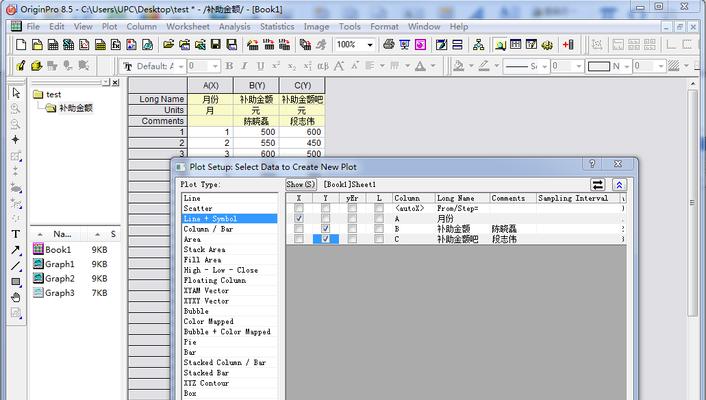The height and width of the screenshot is (400, 706).
Task: Check yEr checkbox for column C
Action: point(353,239)
